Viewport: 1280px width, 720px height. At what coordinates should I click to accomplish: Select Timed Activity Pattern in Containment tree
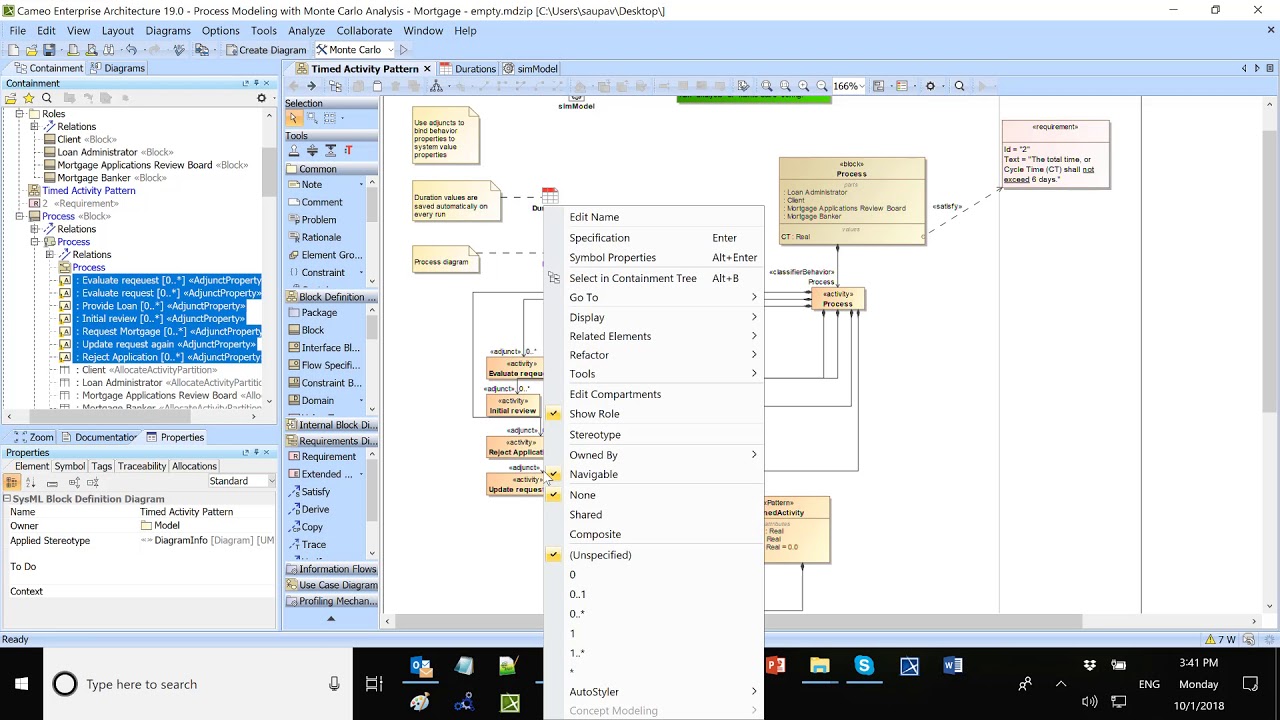88,191
